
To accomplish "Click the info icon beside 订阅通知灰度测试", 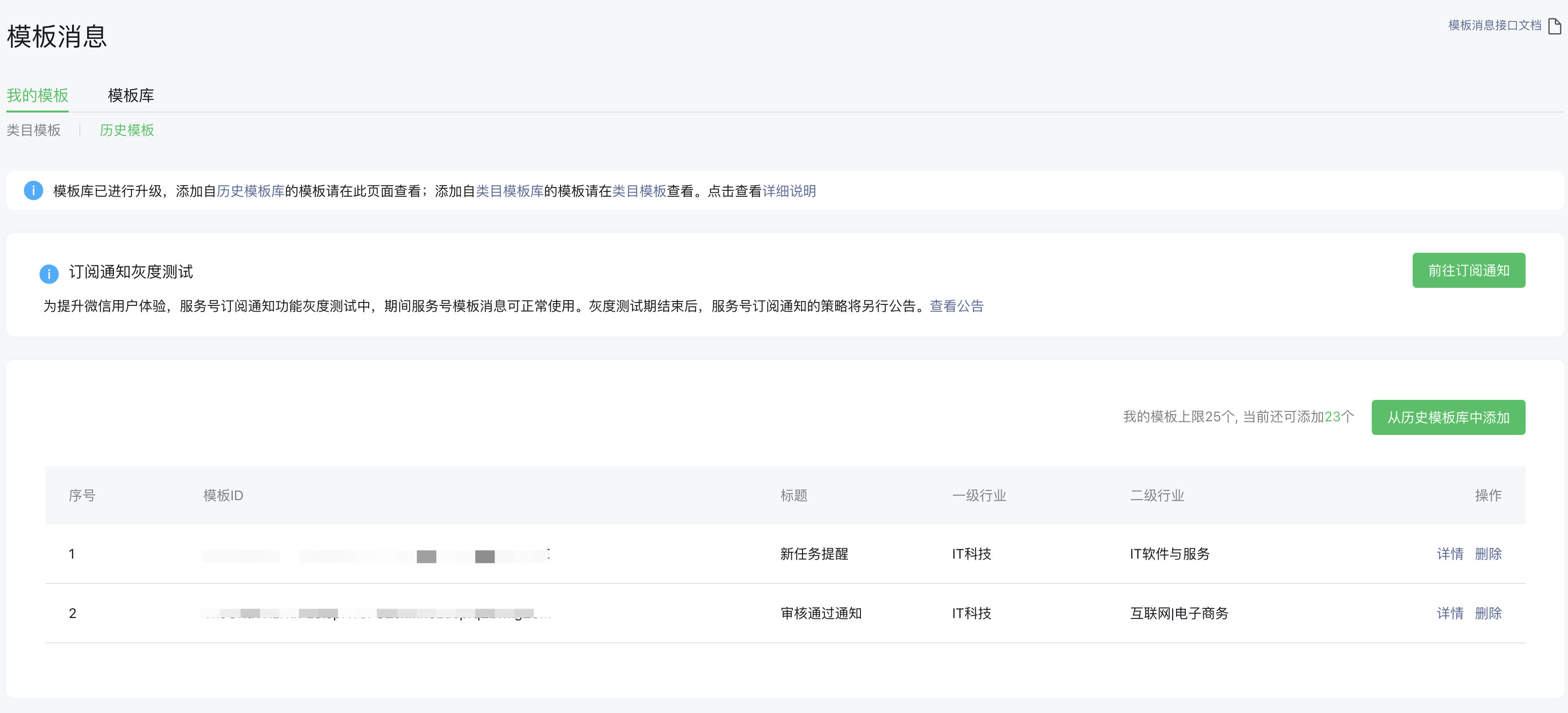I will point(49,273).
